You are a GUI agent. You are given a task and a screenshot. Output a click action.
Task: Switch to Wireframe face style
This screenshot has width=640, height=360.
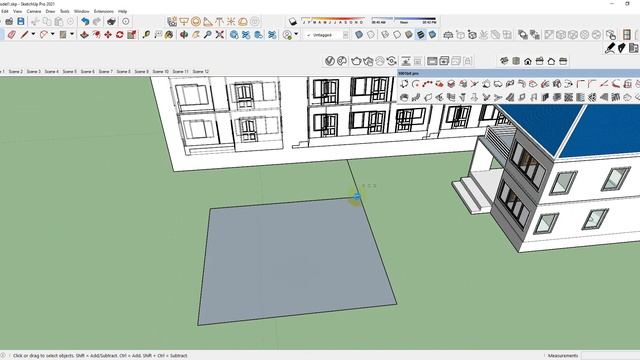click(385, 35)
